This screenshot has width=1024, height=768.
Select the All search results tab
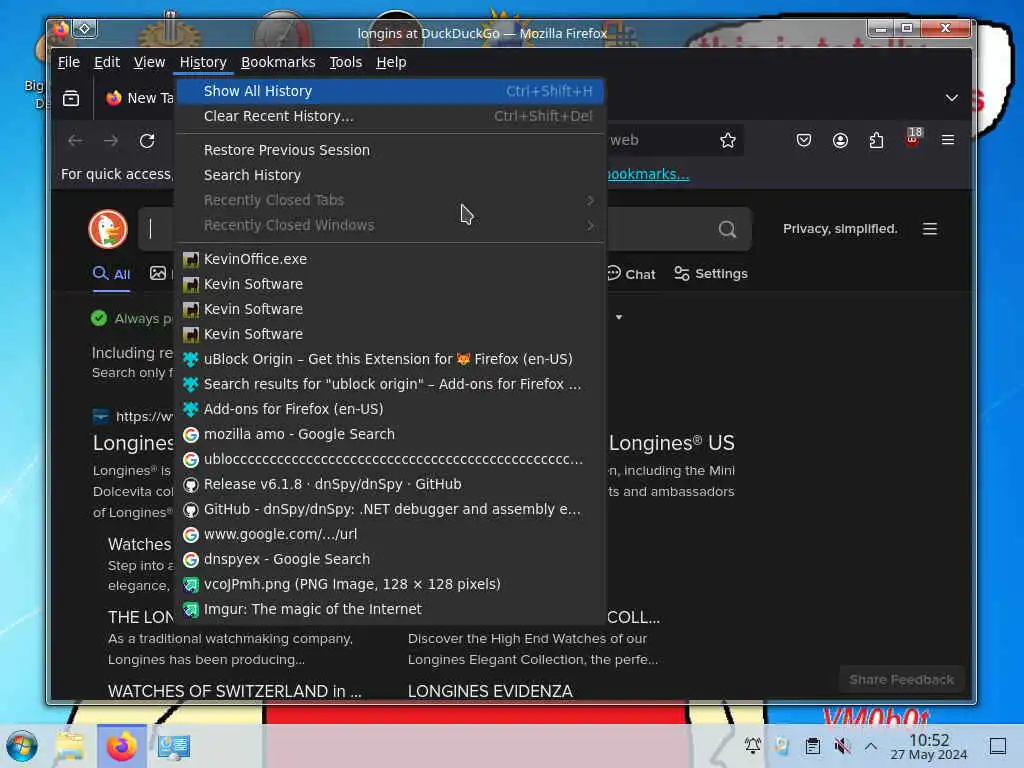coord(112,274)
